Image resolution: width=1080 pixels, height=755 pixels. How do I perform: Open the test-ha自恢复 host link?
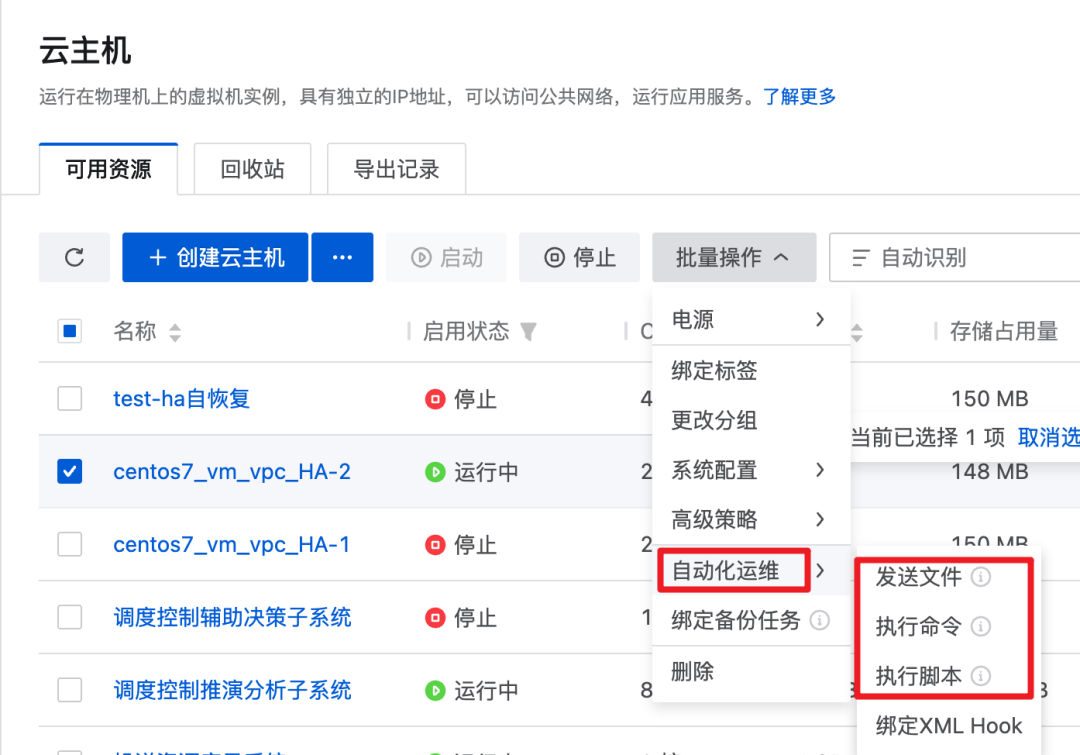click(x=181, y=399)
